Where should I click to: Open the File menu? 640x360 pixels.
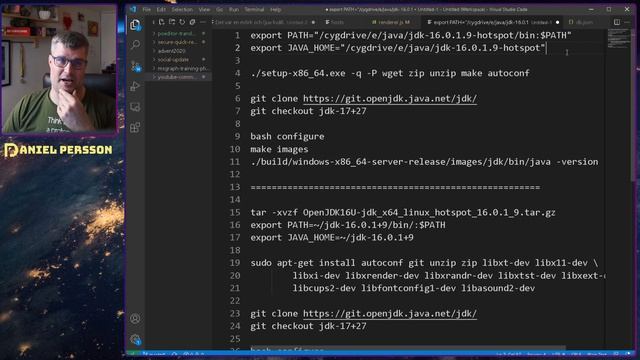coord(147,9)
